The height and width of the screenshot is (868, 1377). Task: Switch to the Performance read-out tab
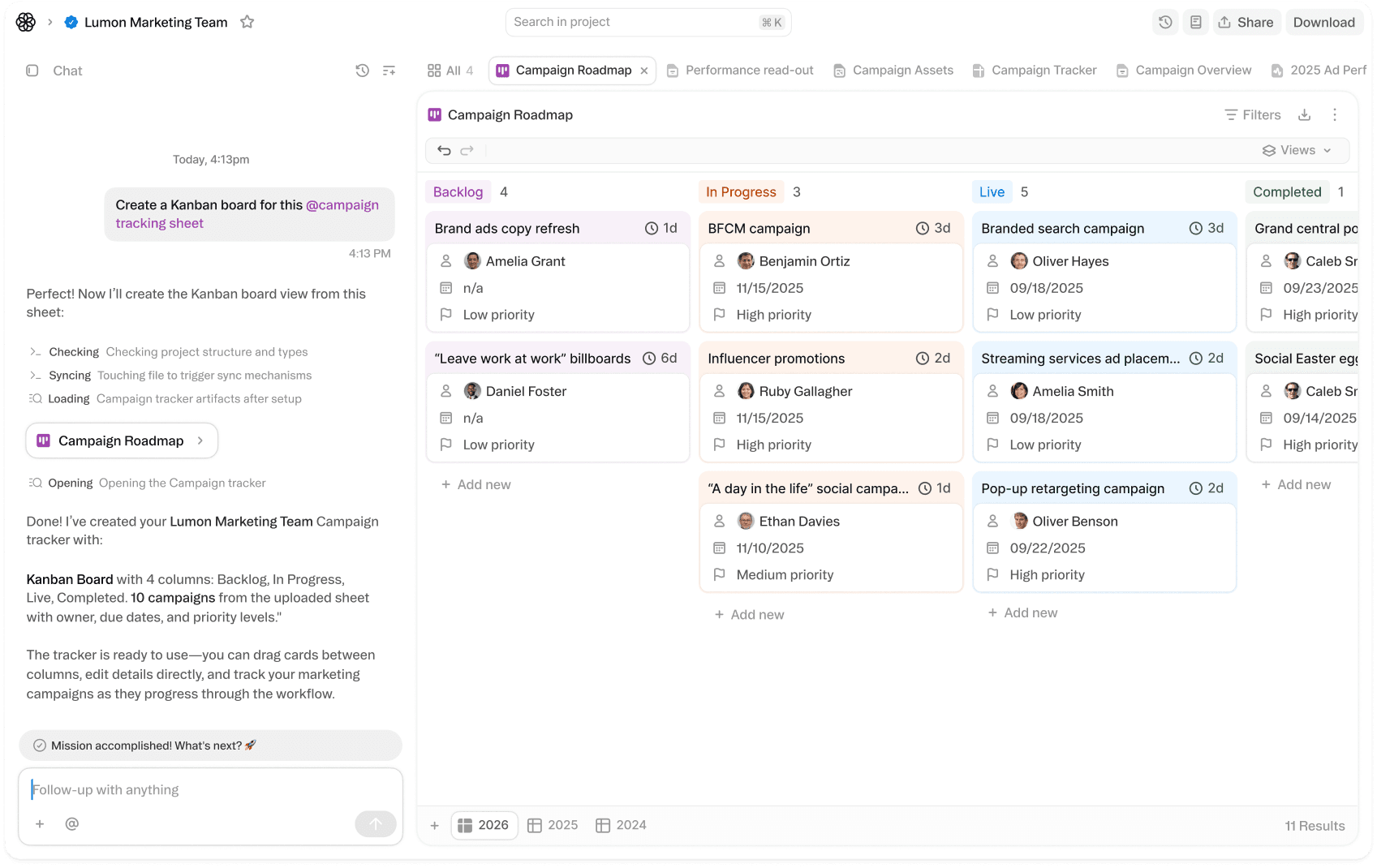[739, 70]
